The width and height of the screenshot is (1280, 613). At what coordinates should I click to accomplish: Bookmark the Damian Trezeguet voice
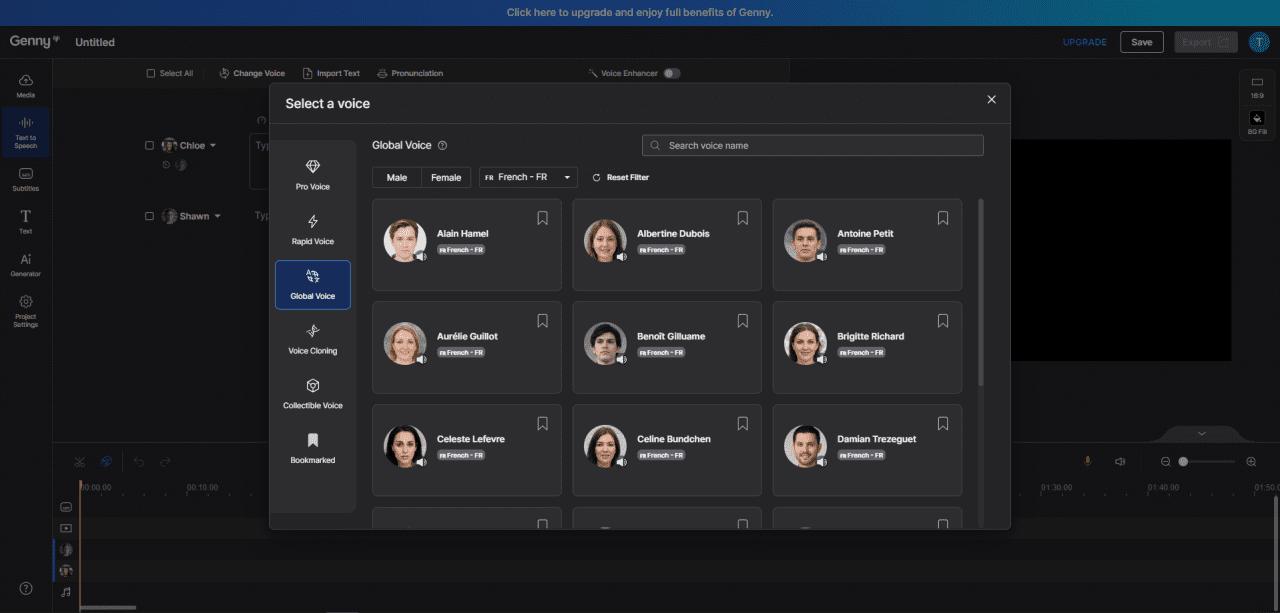pyautogui.click(x=942, y=424)
